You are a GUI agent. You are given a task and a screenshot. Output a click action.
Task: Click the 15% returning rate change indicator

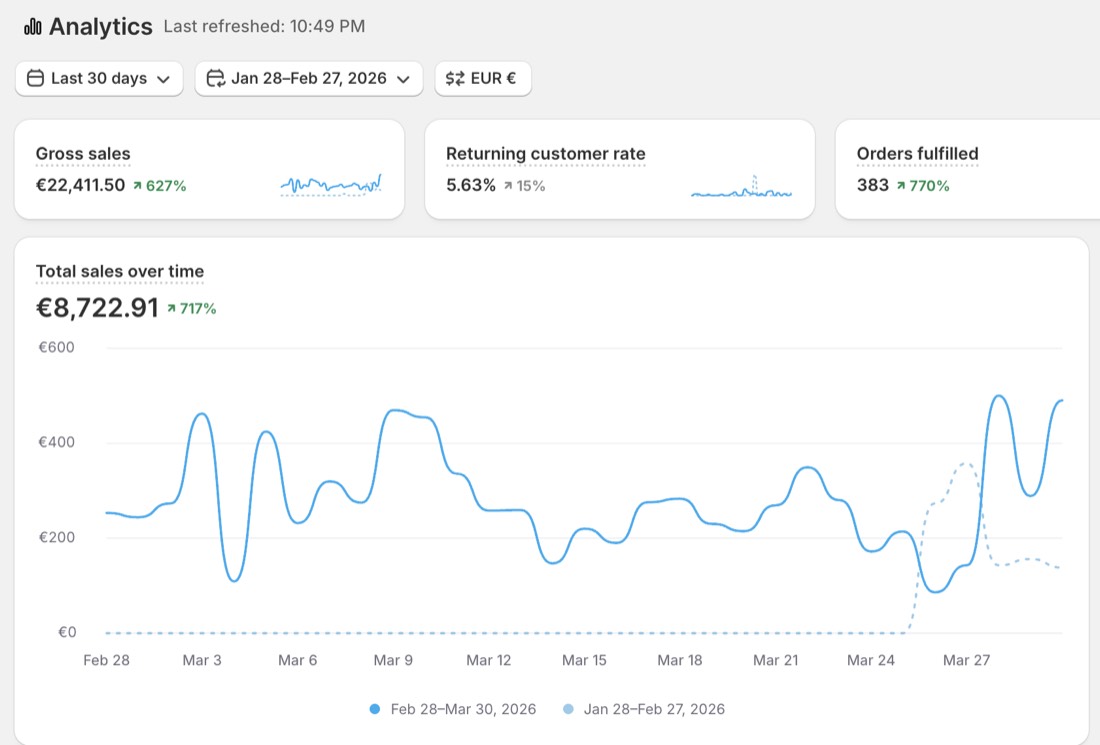click(x=524, y=186)
